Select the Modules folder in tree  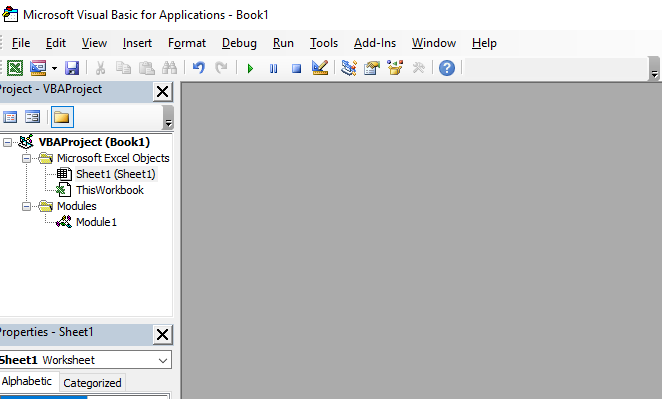(76, 206)
